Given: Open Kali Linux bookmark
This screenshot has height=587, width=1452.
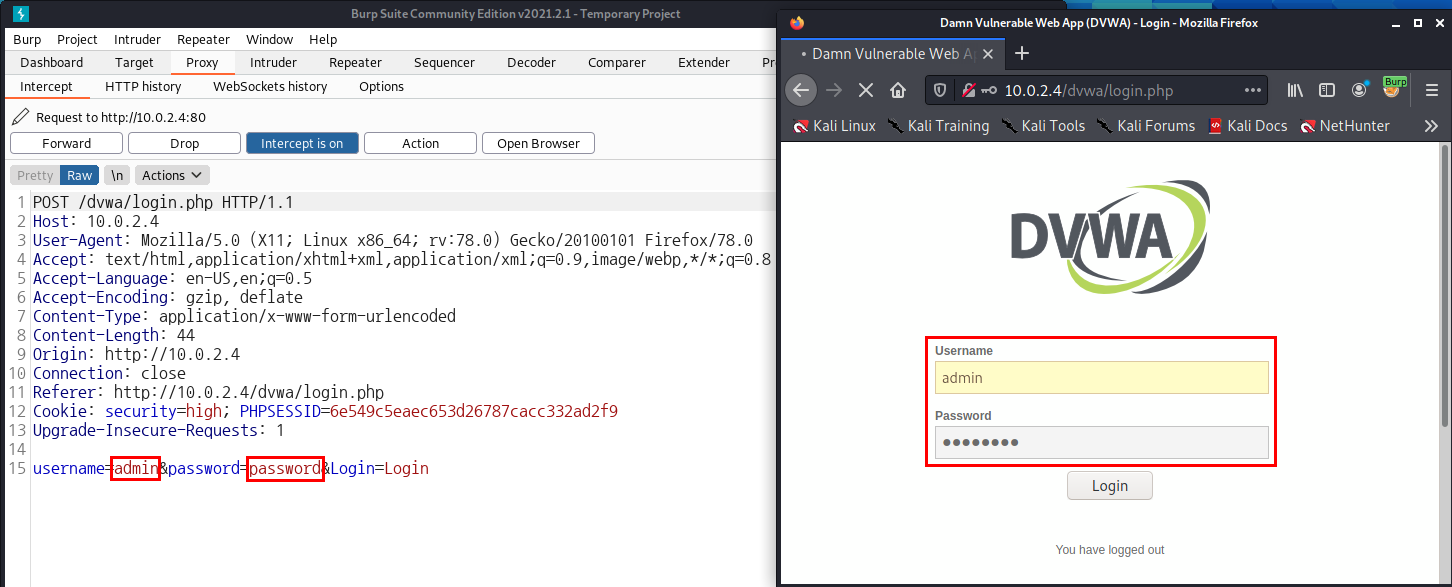Looking at the screenshot, I should [x=834, y=126].
